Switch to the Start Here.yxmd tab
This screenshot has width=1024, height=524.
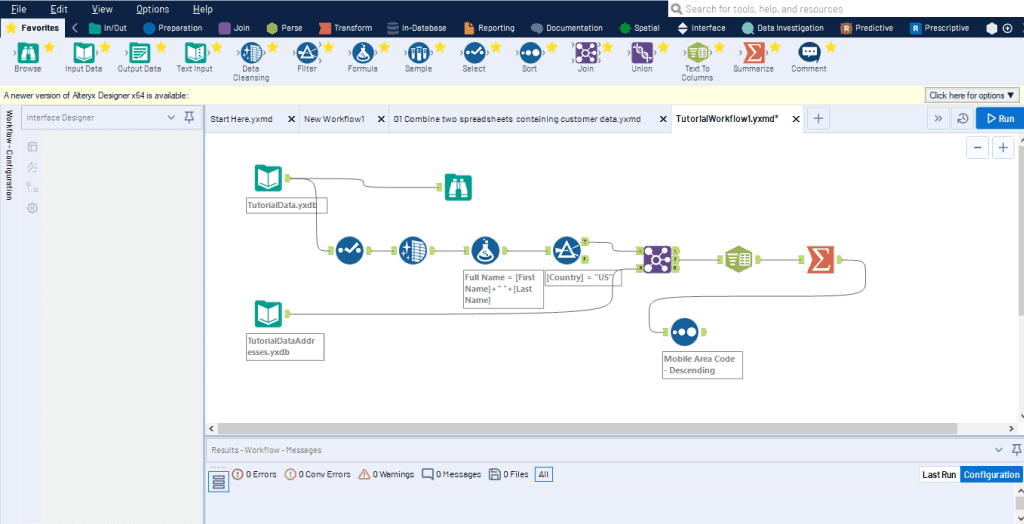pyautogui.click(x=241, y=119)
